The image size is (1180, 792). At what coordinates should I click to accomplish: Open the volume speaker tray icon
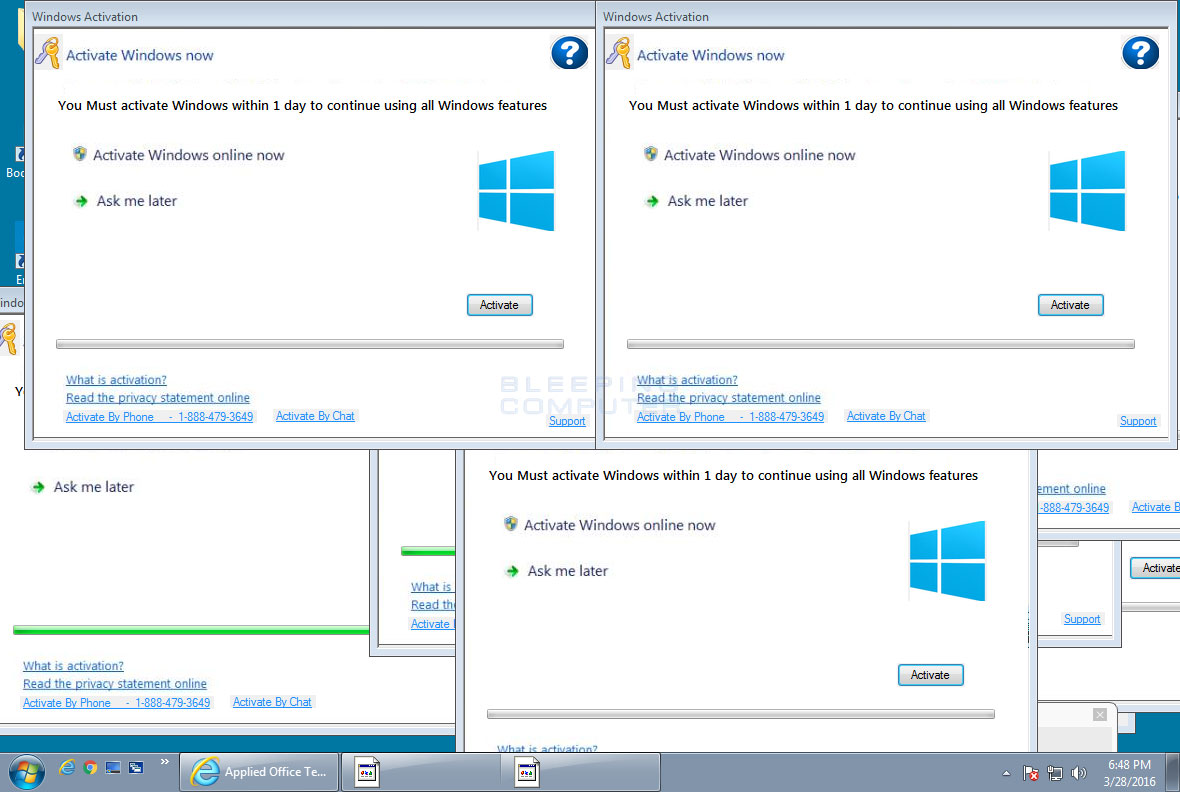click(1079, 773)
